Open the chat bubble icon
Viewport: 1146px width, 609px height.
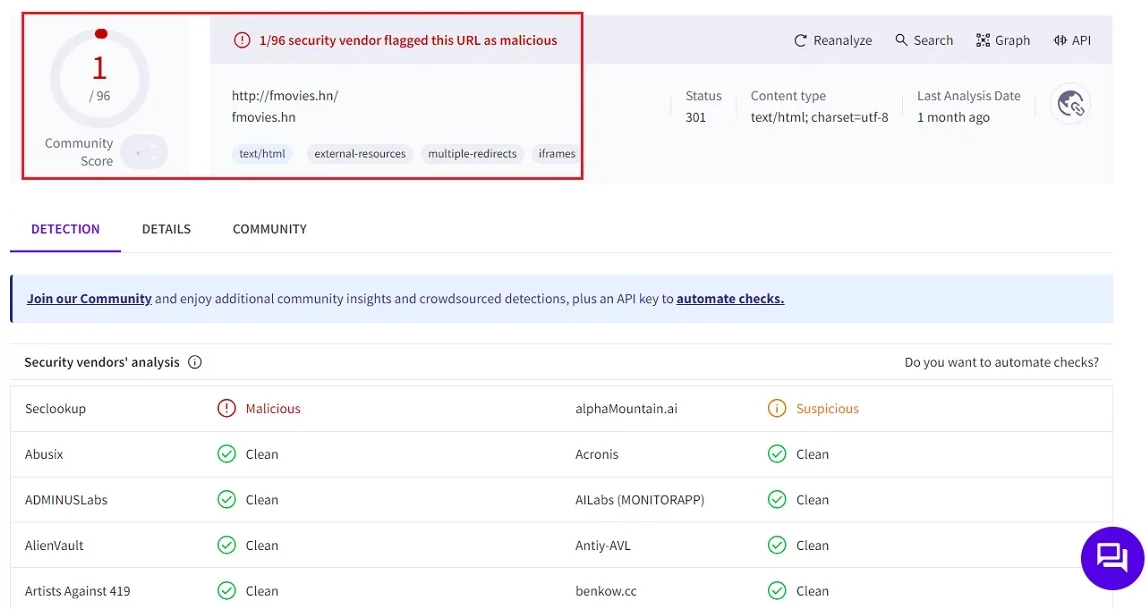coord(1112,558)
